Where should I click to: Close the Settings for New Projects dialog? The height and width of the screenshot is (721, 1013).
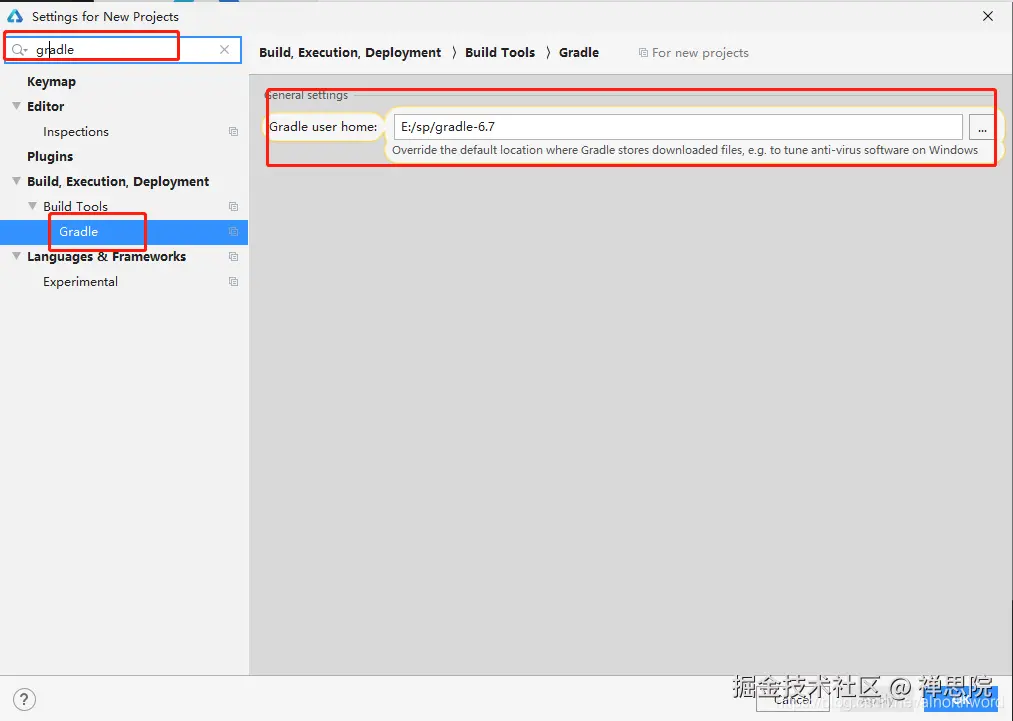988,16
